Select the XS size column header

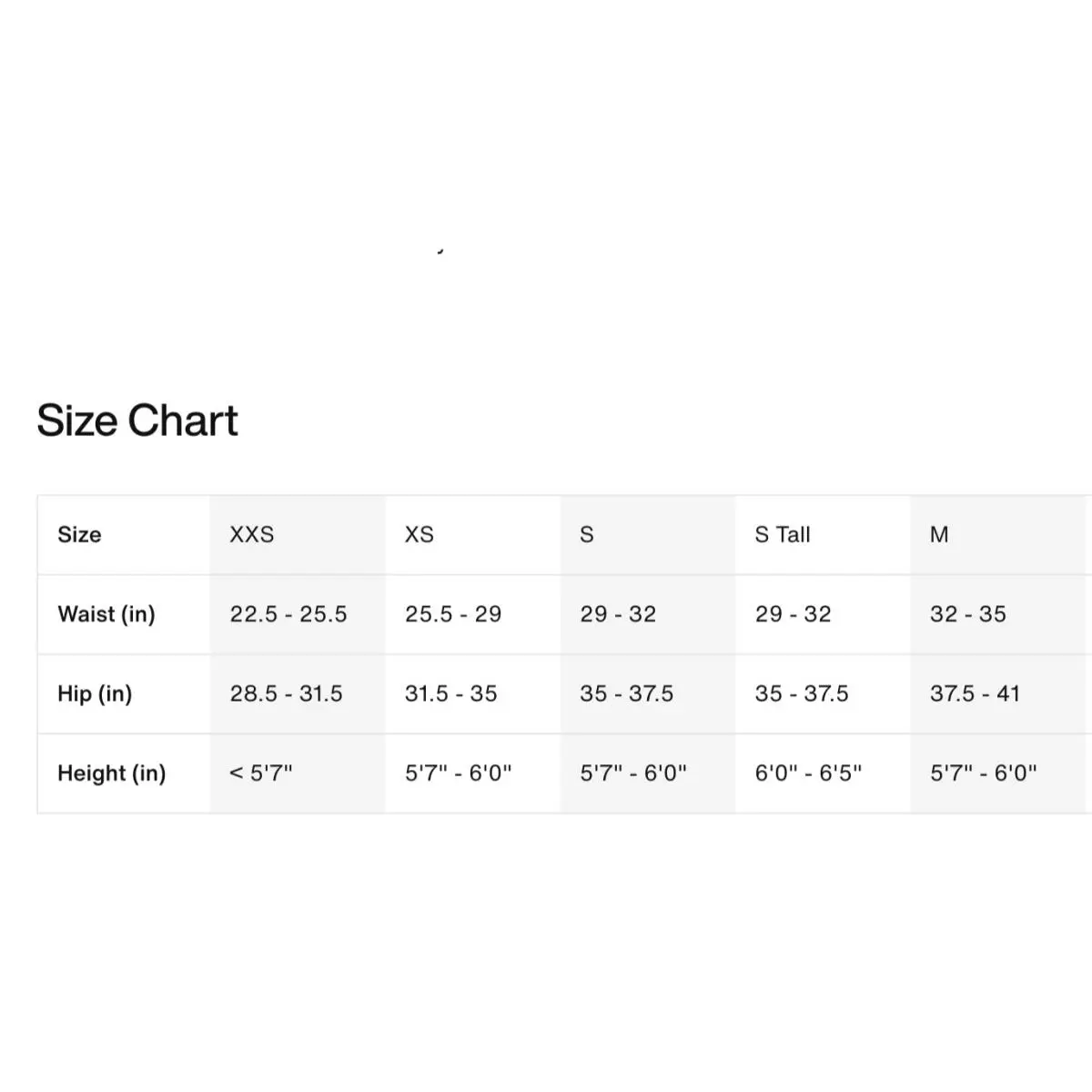(x=420, y=535)
